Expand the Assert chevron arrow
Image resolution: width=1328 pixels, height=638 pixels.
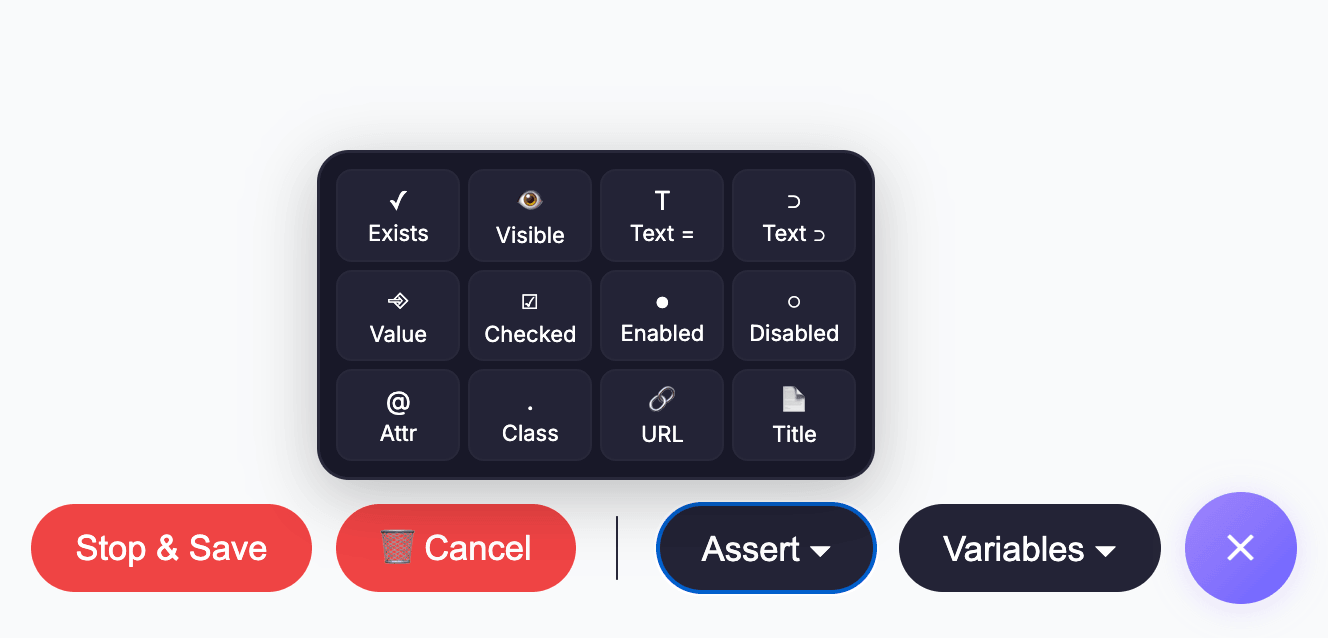coord(822,550)
